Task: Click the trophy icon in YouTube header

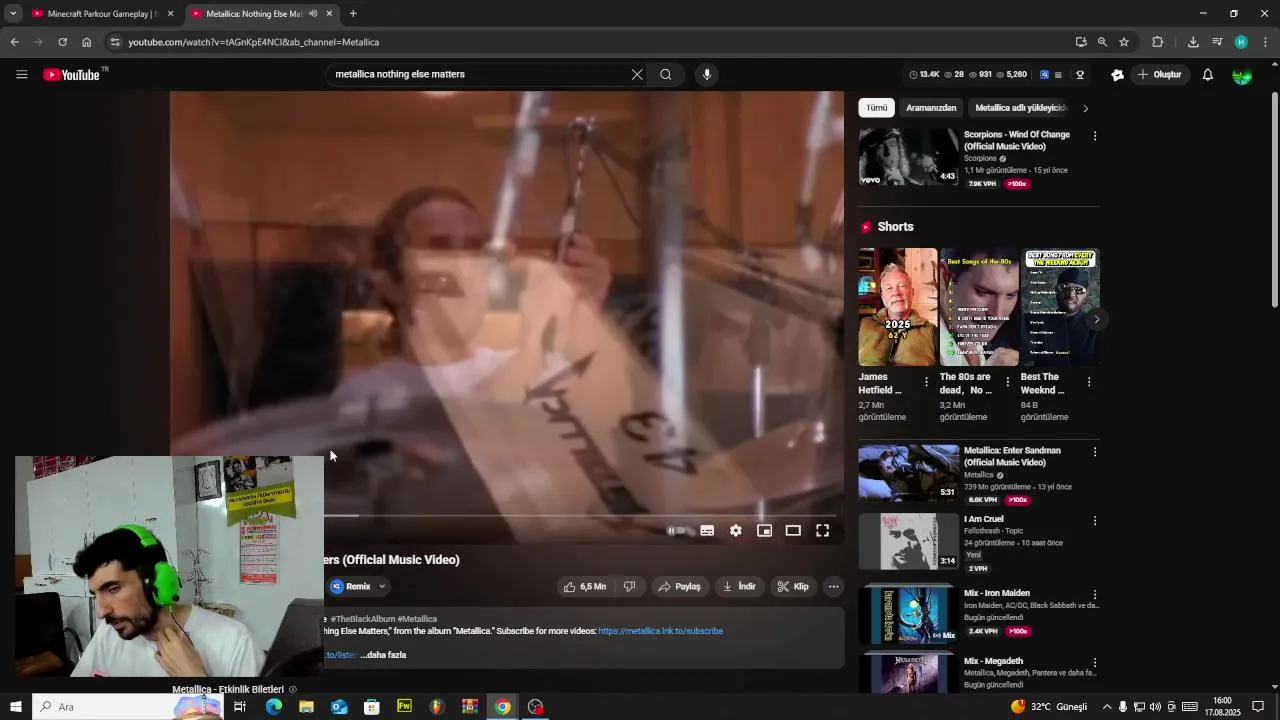Action: click(1080, 75)
